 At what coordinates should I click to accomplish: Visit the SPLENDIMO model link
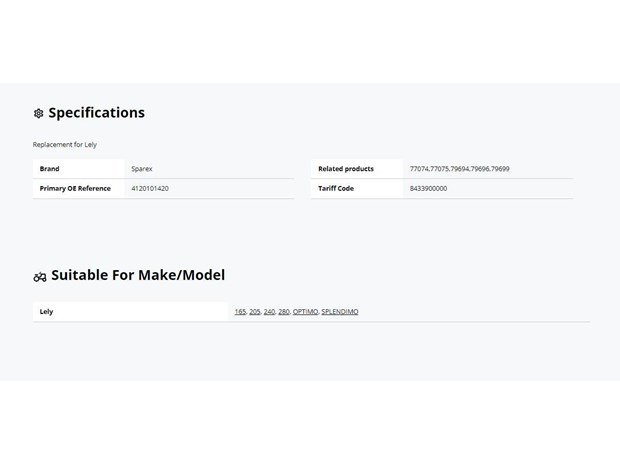click(x=340, y=312)
